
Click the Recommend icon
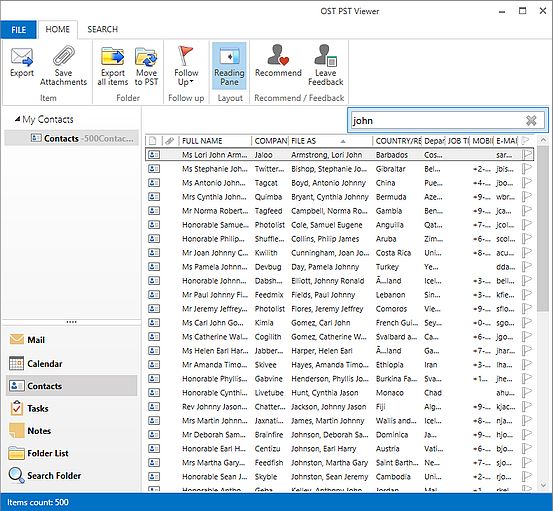[x=278, y=55]
